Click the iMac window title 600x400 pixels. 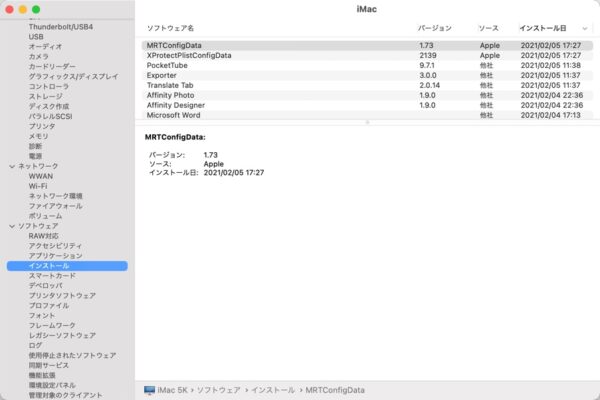(367, 9)
